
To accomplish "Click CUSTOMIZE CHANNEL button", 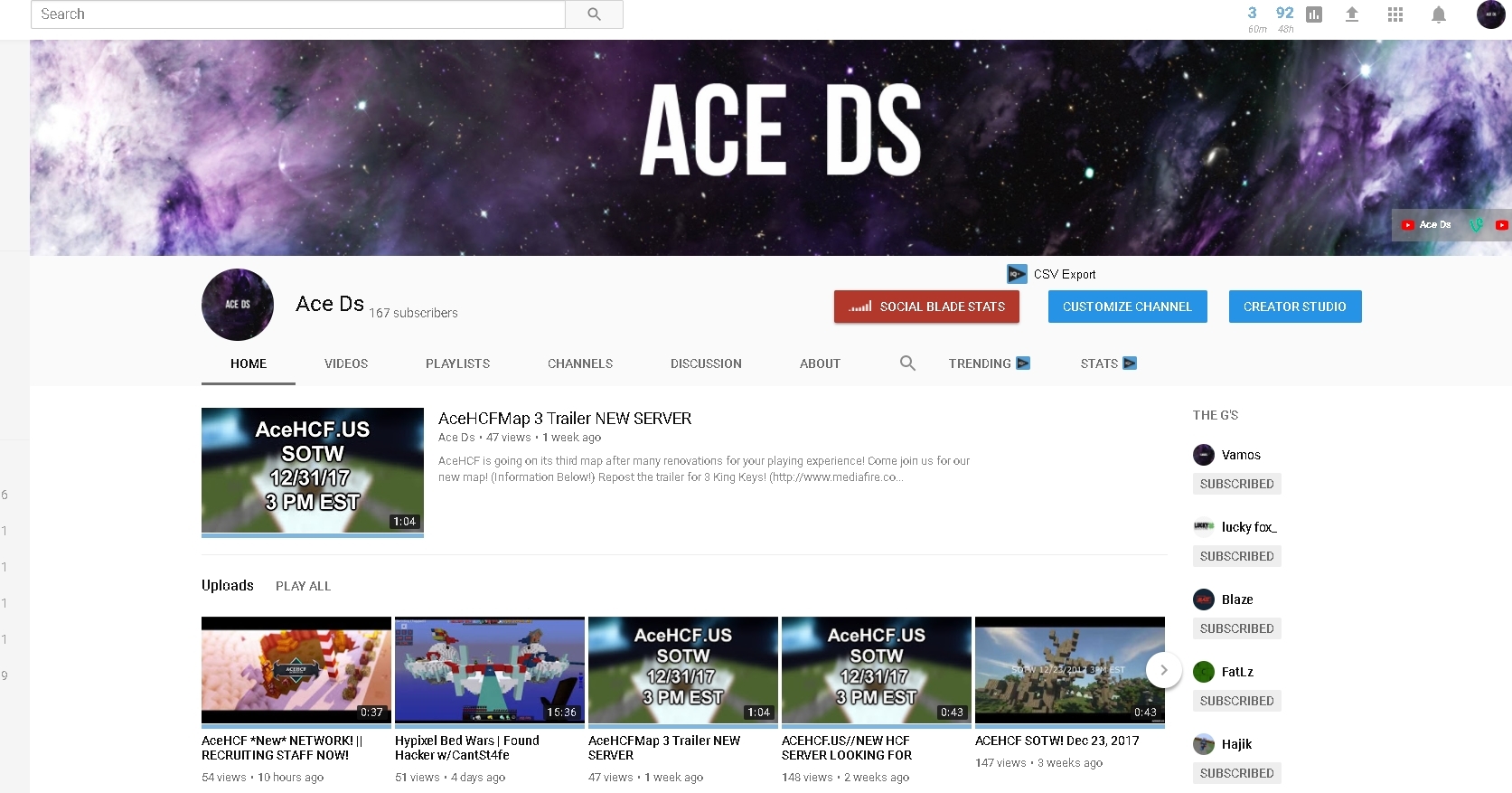I will point(1127,307).
